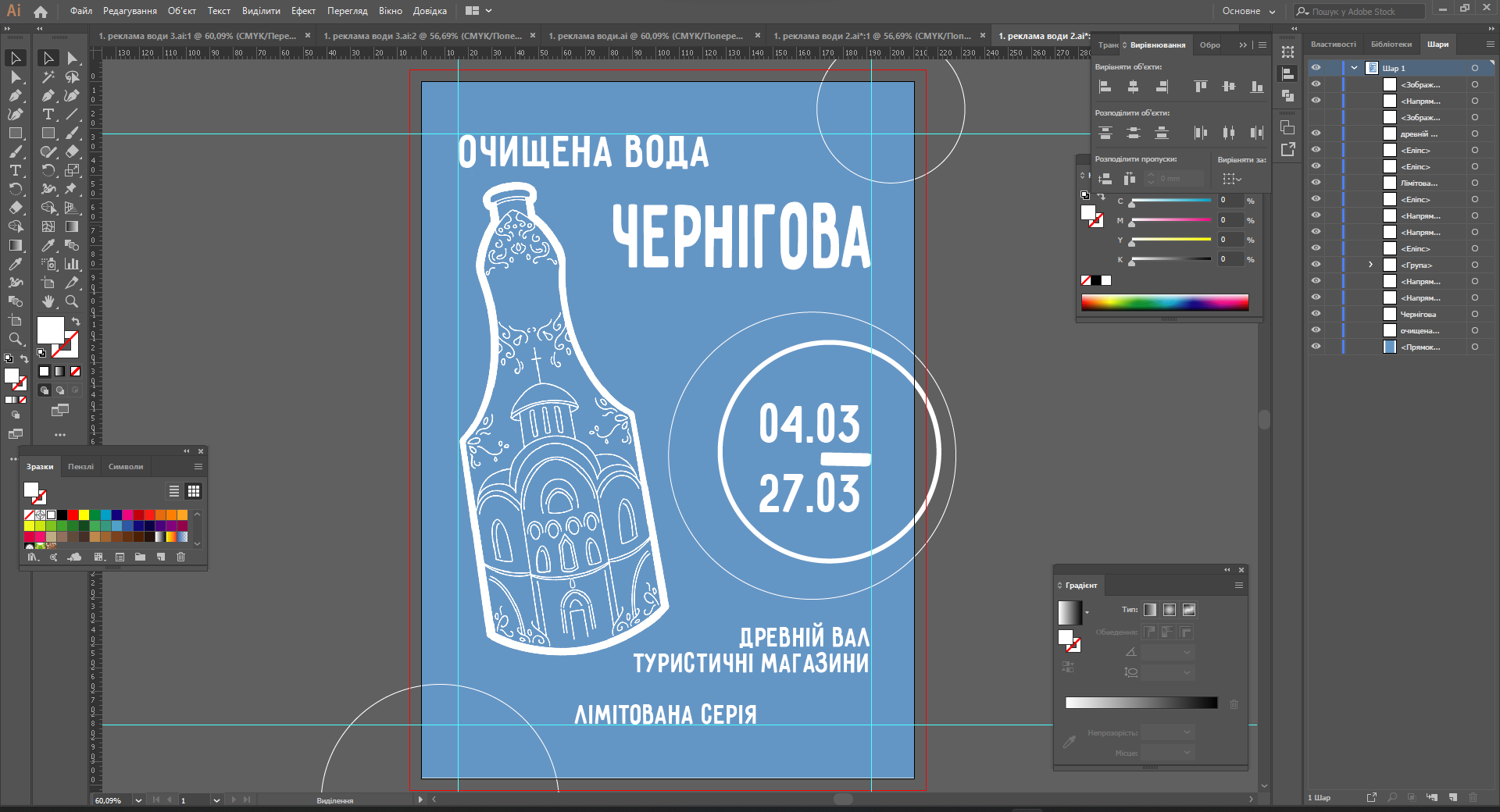Hide the Чернігова layer item
The image size is (1500, 812).
coord(1316,314)
